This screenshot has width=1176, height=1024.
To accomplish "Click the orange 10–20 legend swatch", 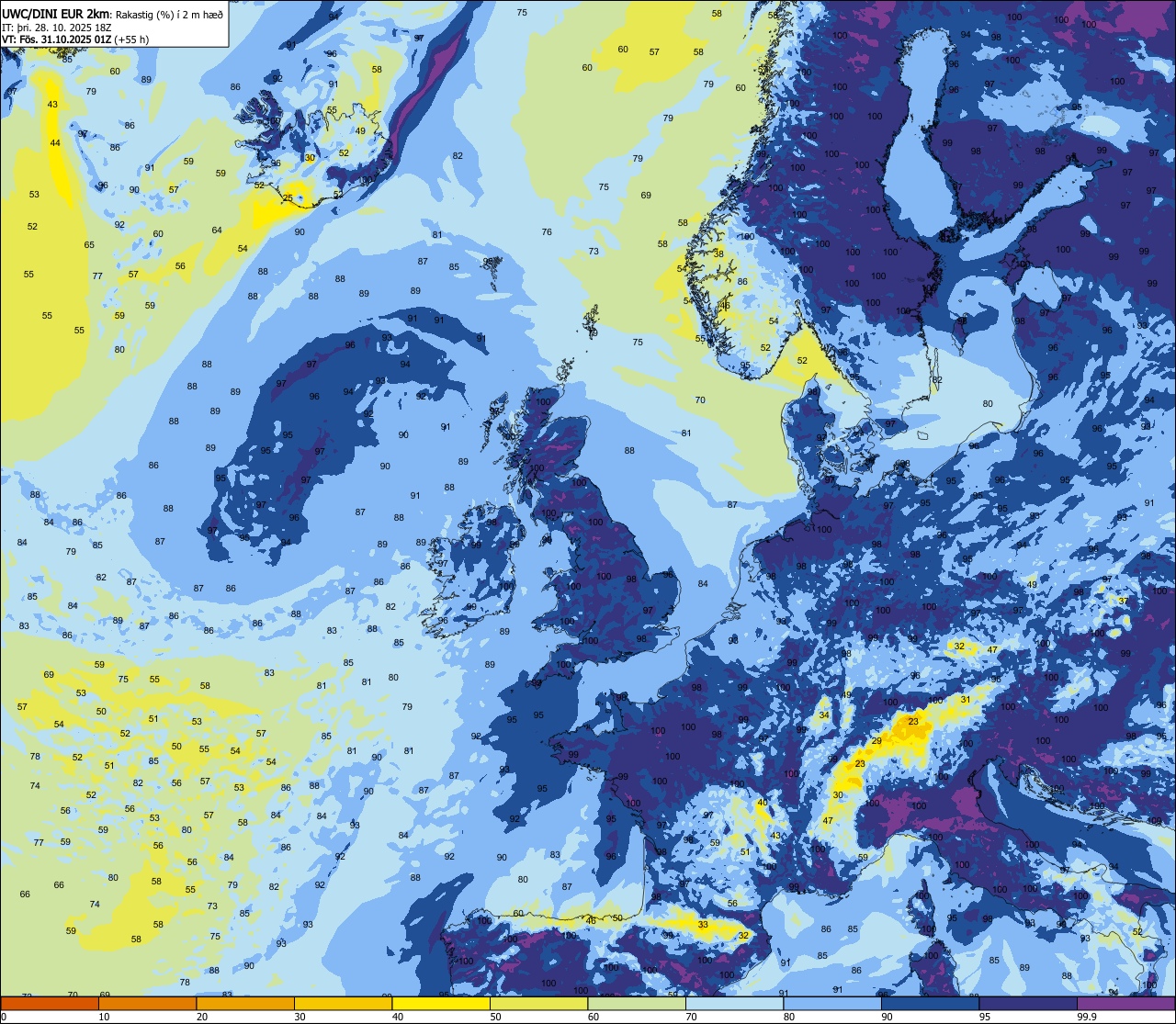I will coord(147,1003).
